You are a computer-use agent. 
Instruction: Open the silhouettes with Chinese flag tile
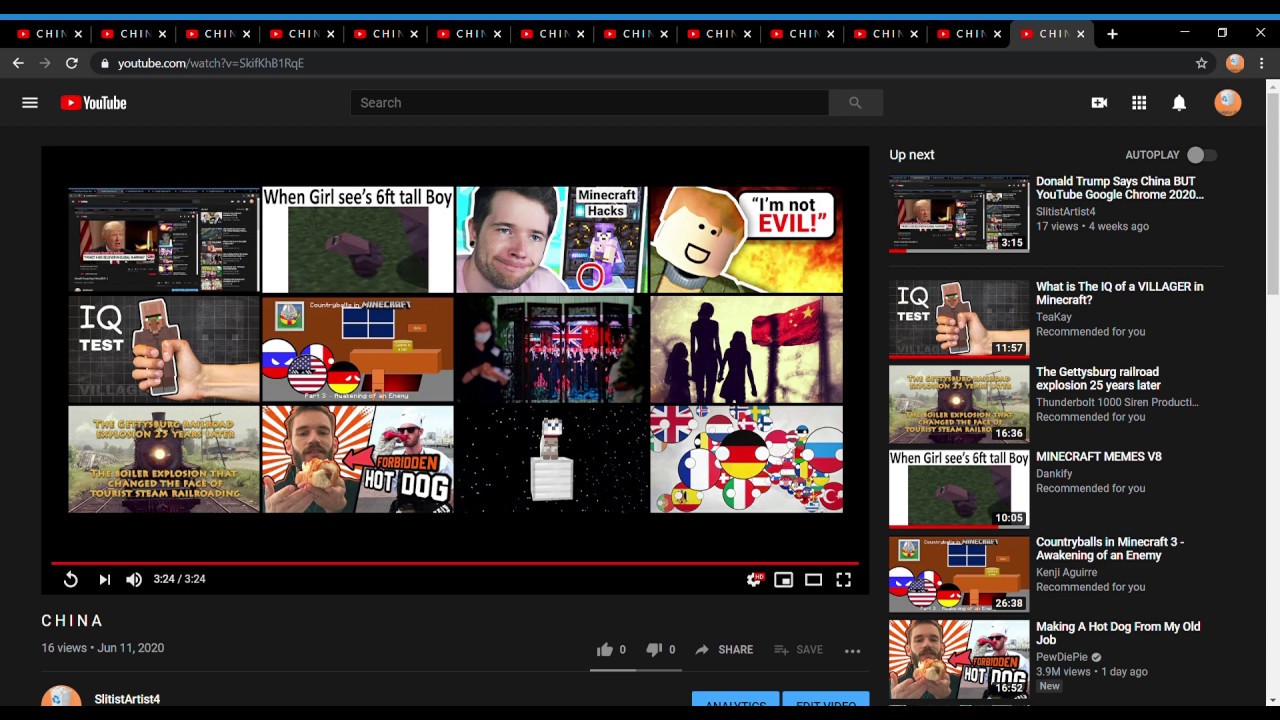[746, 349]
